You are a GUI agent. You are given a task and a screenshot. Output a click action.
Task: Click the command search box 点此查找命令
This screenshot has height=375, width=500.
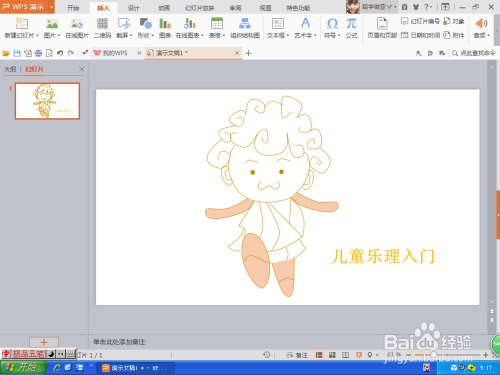(474, 53)
